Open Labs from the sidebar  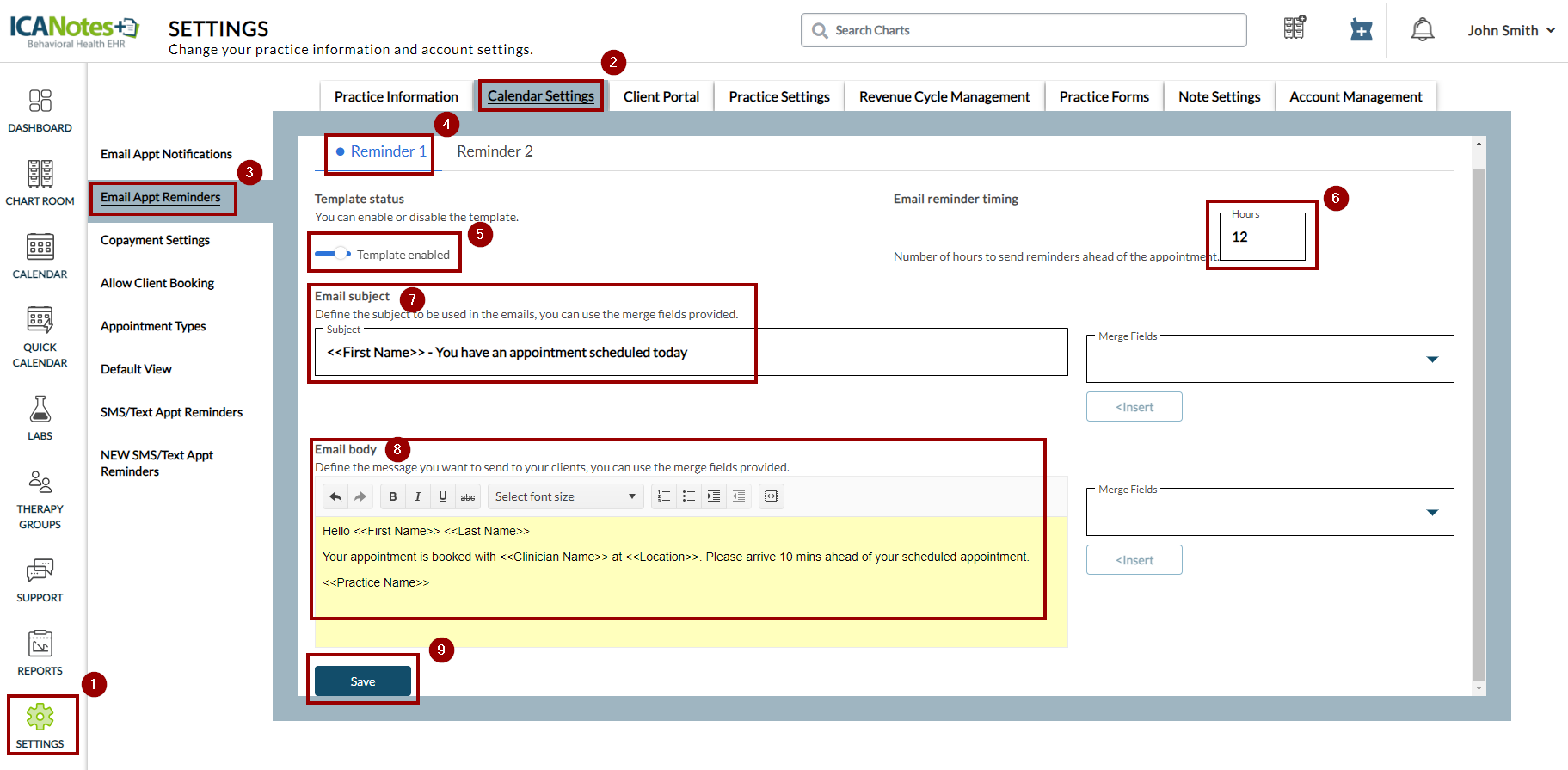click(40, 418)
